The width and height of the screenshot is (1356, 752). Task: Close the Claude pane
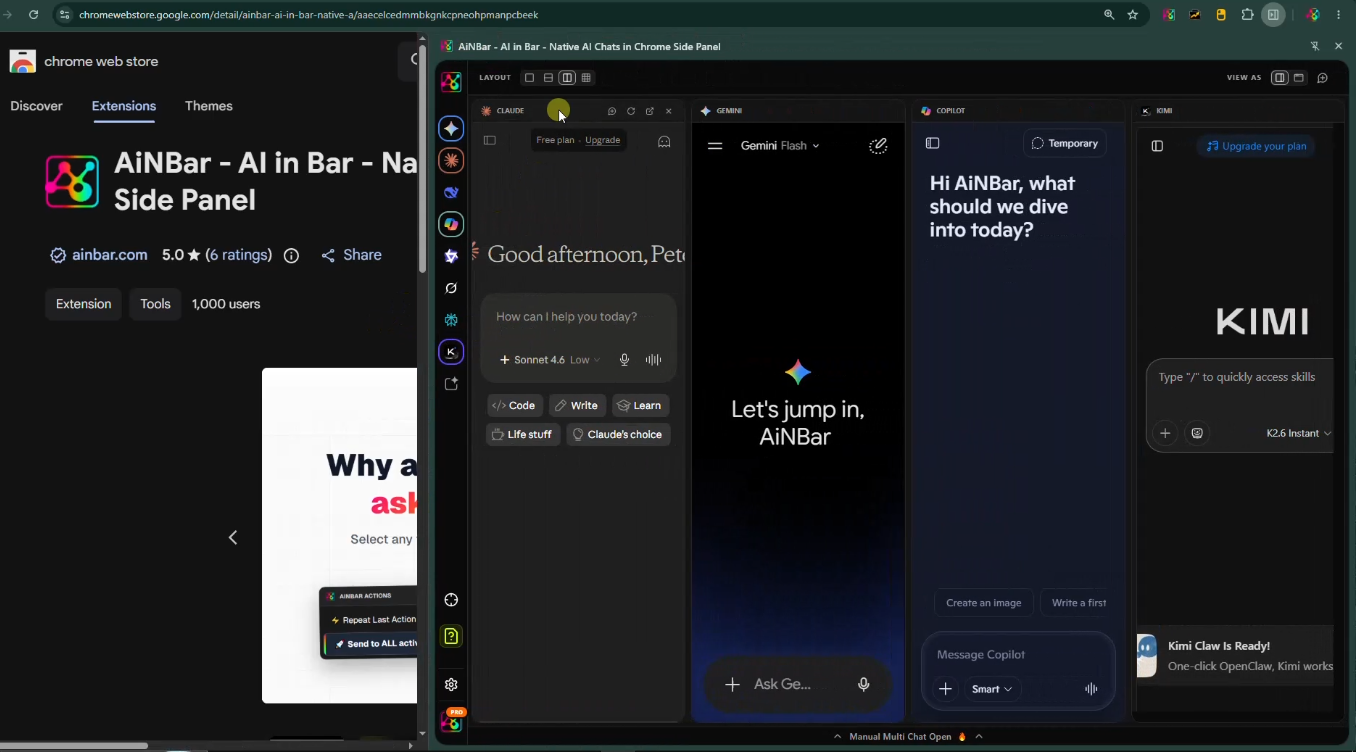[669, 111]
